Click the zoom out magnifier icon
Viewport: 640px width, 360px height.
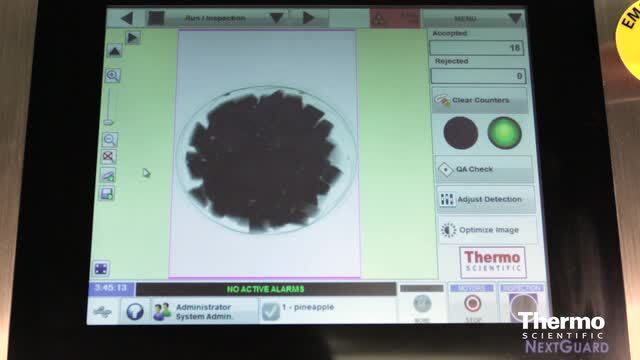click(x=110, y=140)
